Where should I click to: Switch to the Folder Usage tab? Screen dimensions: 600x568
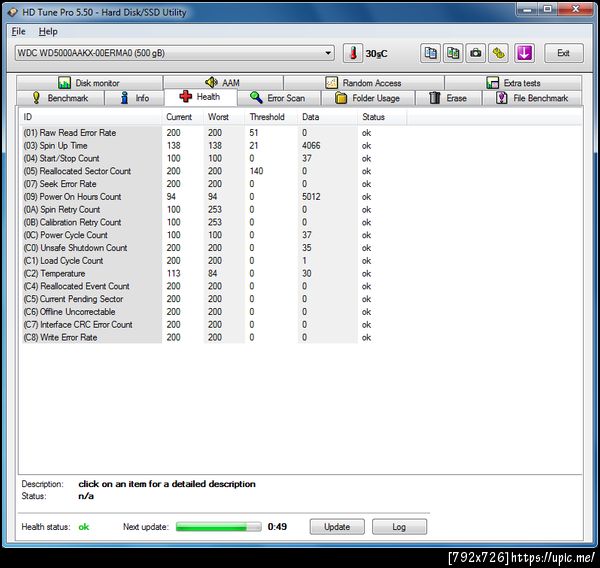click(368, 98)
